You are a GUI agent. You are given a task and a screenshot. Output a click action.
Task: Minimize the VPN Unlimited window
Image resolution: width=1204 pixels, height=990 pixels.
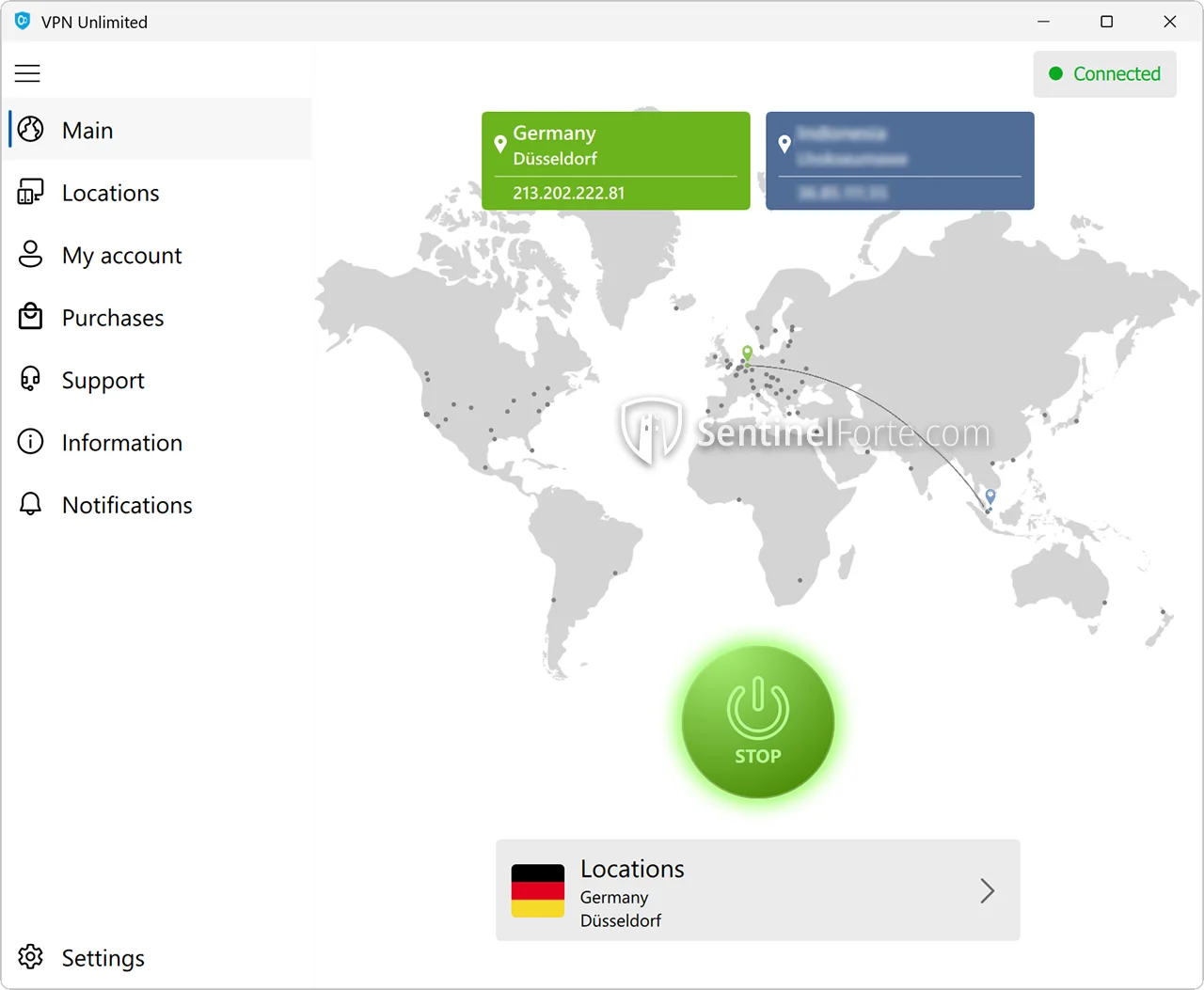pos(1043,21)
